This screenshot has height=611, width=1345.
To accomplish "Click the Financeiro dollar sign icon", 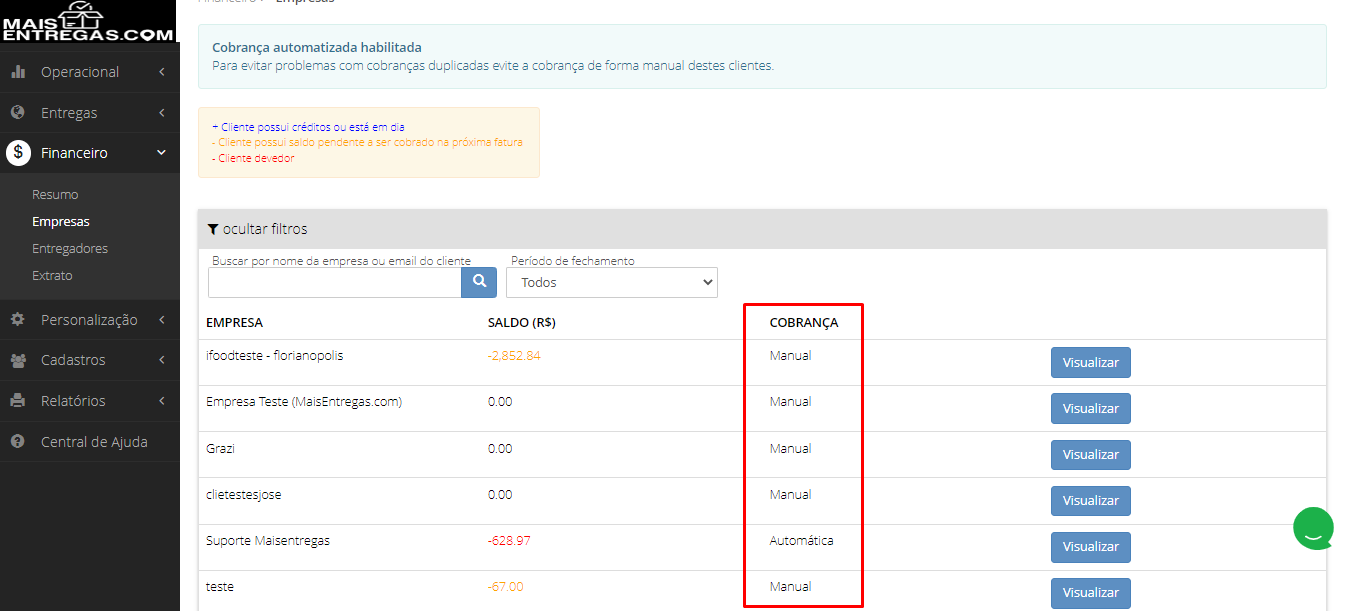I will point(18,153).
